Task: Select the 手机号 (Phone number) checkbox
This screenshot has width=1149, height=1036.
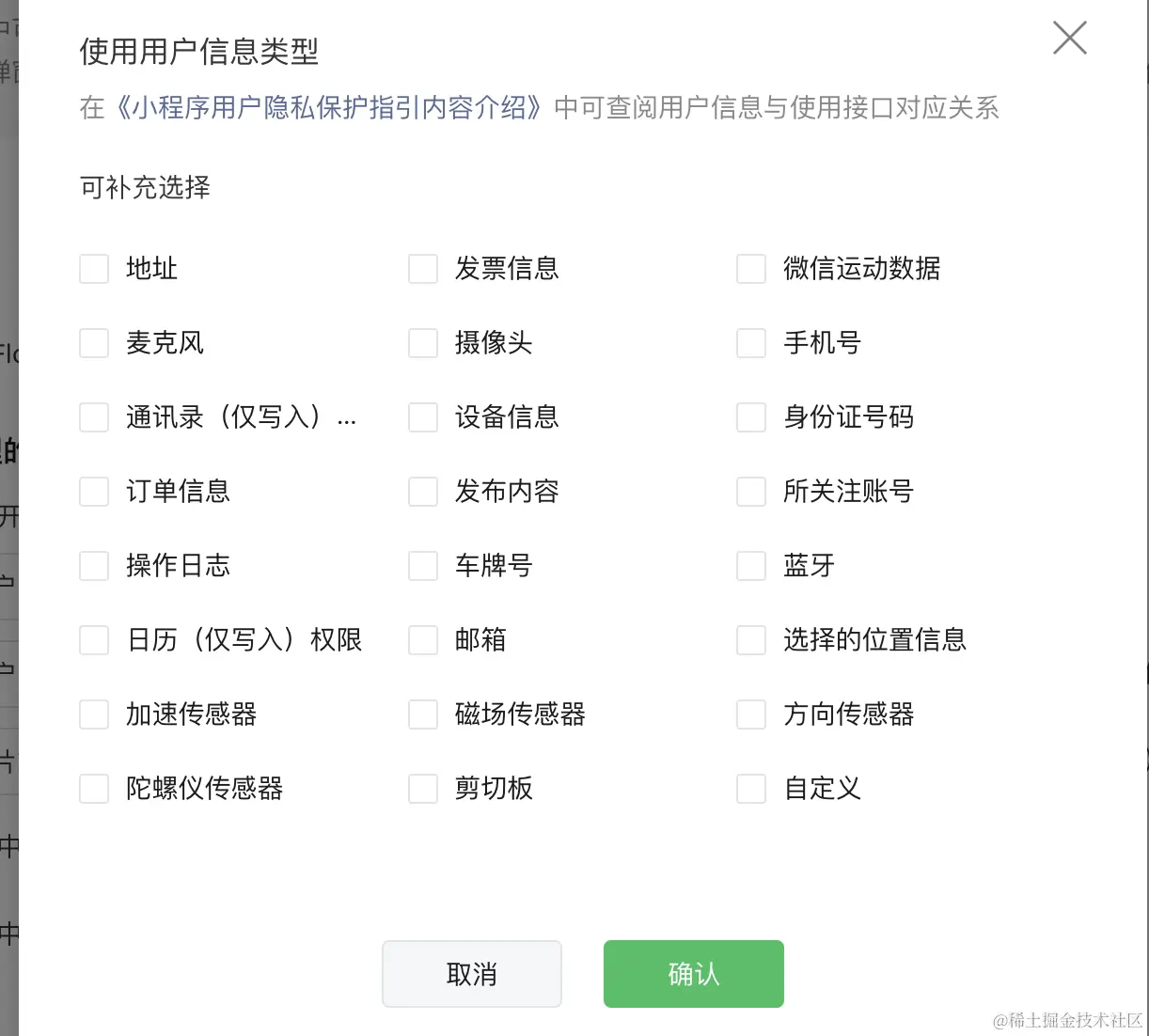Action: (751, 343)
